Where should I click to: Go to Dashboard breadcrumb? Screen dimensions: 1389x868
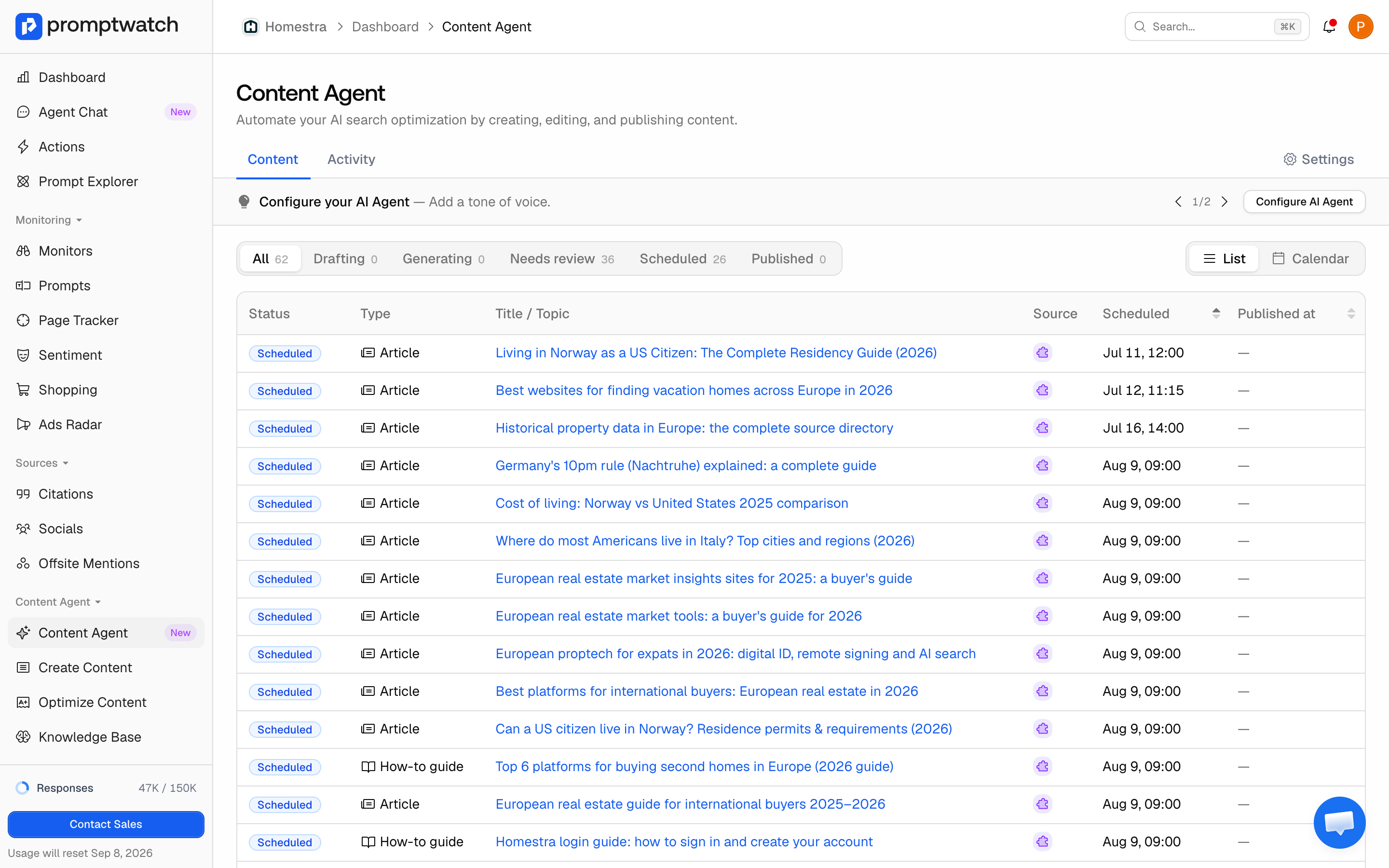click(385, 27)
